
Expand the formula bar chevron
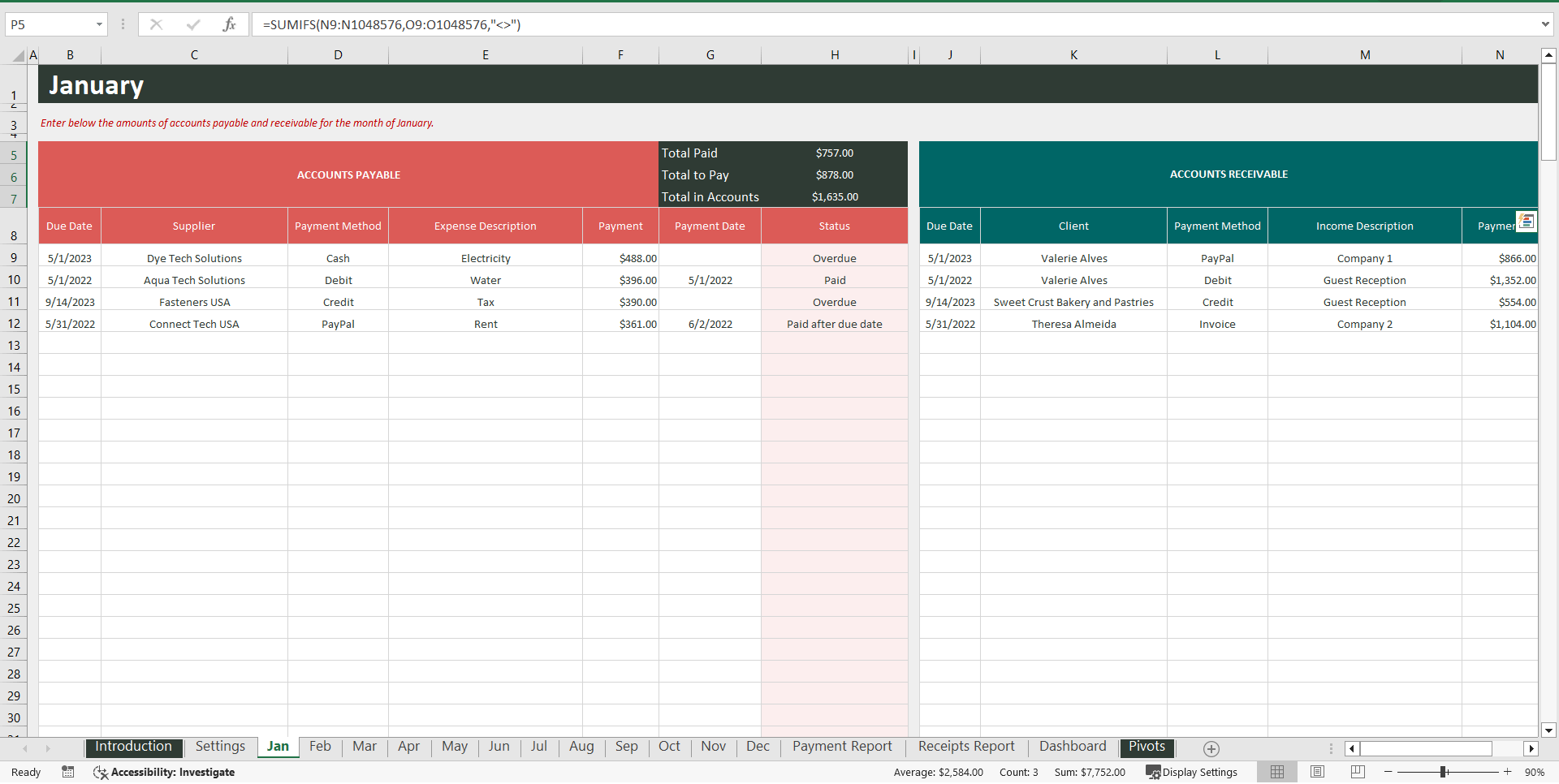click(x=1545, y=24)
